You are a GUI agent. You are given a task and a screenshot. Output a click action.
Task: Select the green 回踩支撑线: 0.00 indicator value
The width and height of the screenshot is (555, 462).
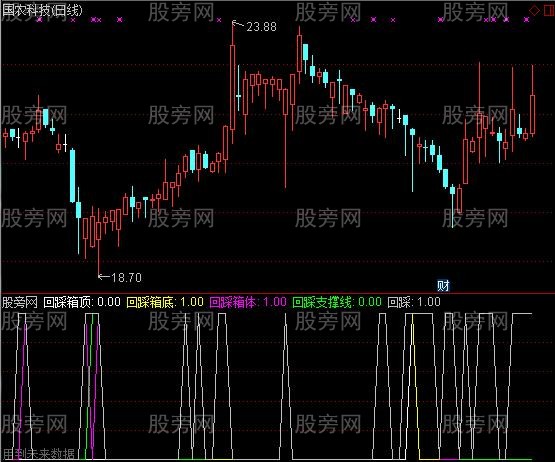[x=337, y=302]
